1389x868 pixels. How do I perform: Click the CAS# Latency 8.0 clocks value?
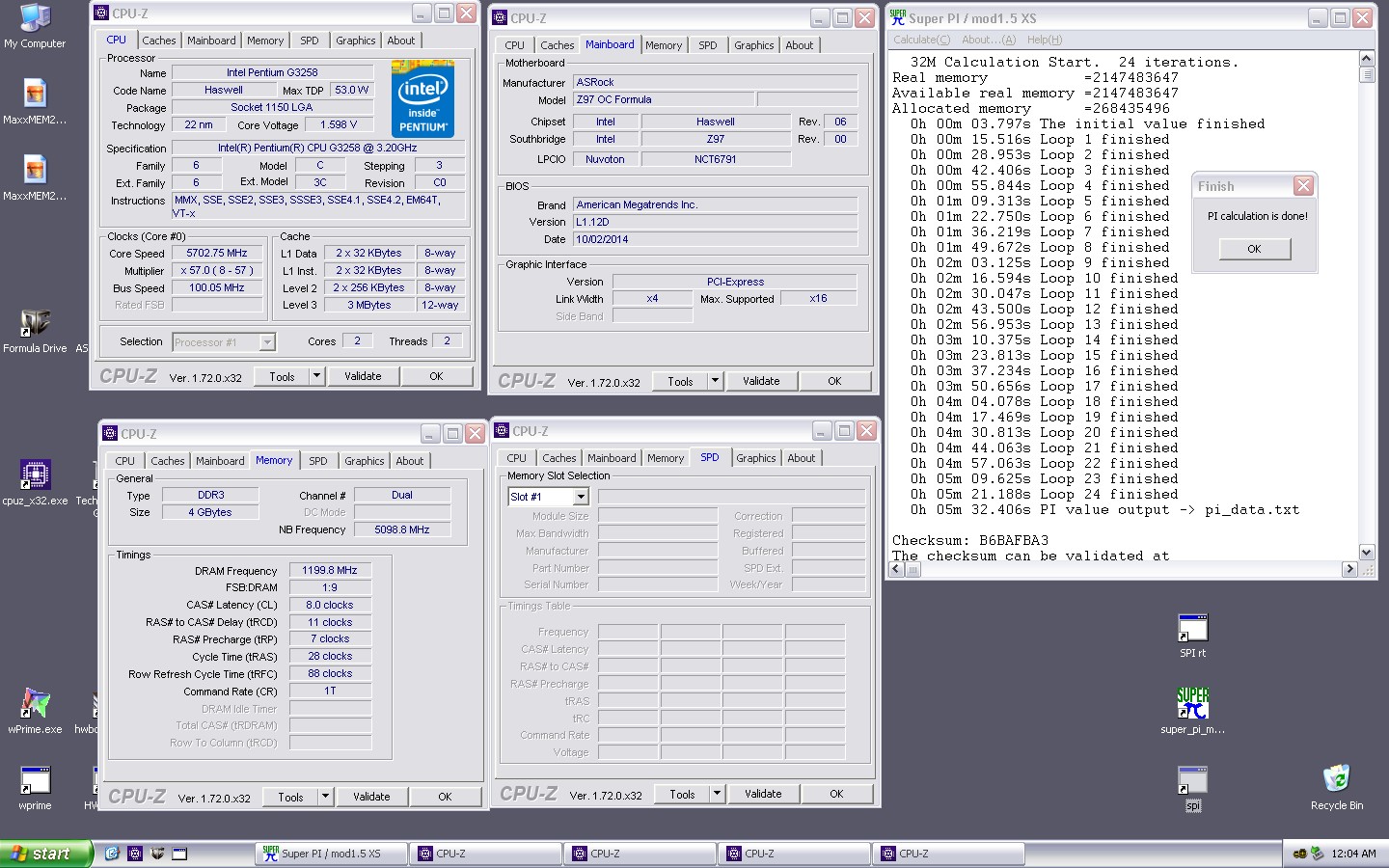coord(330,605)
